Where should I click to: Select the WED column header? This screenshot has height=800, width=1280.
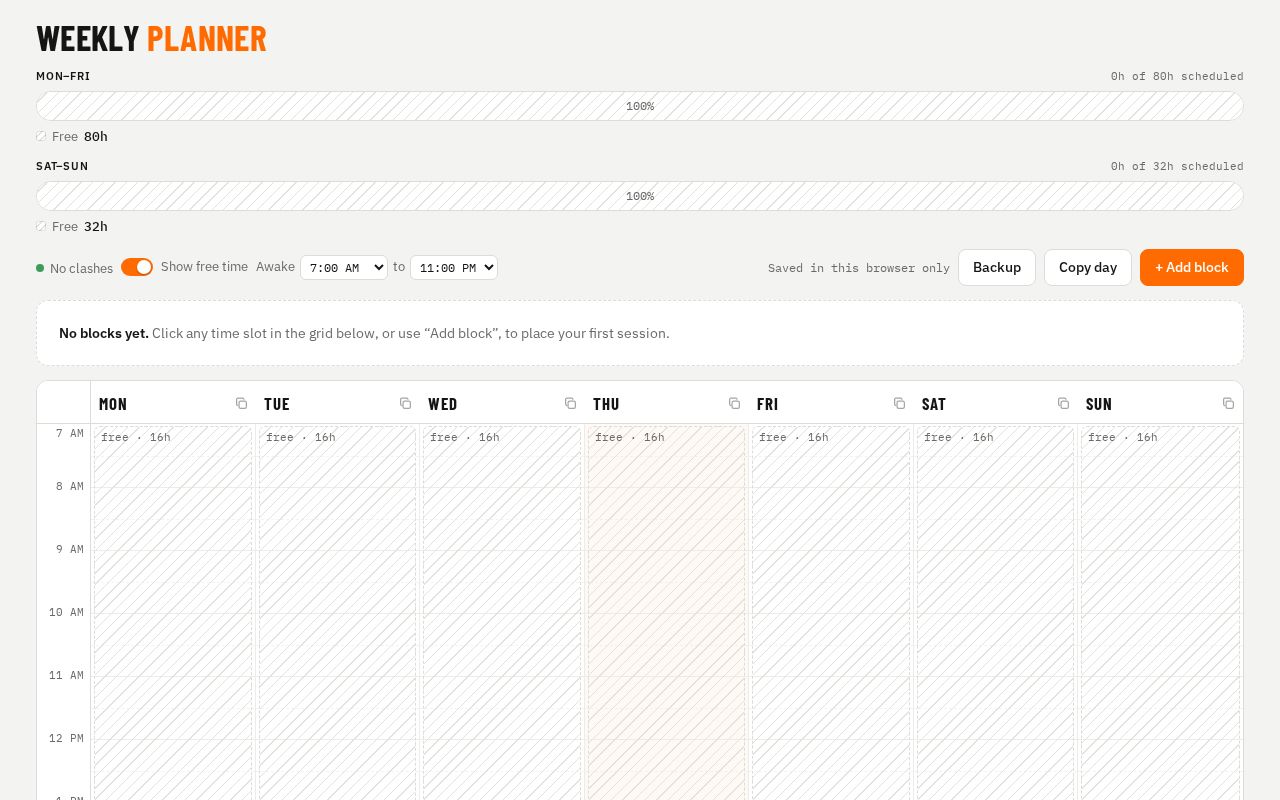tap(502, 403)
